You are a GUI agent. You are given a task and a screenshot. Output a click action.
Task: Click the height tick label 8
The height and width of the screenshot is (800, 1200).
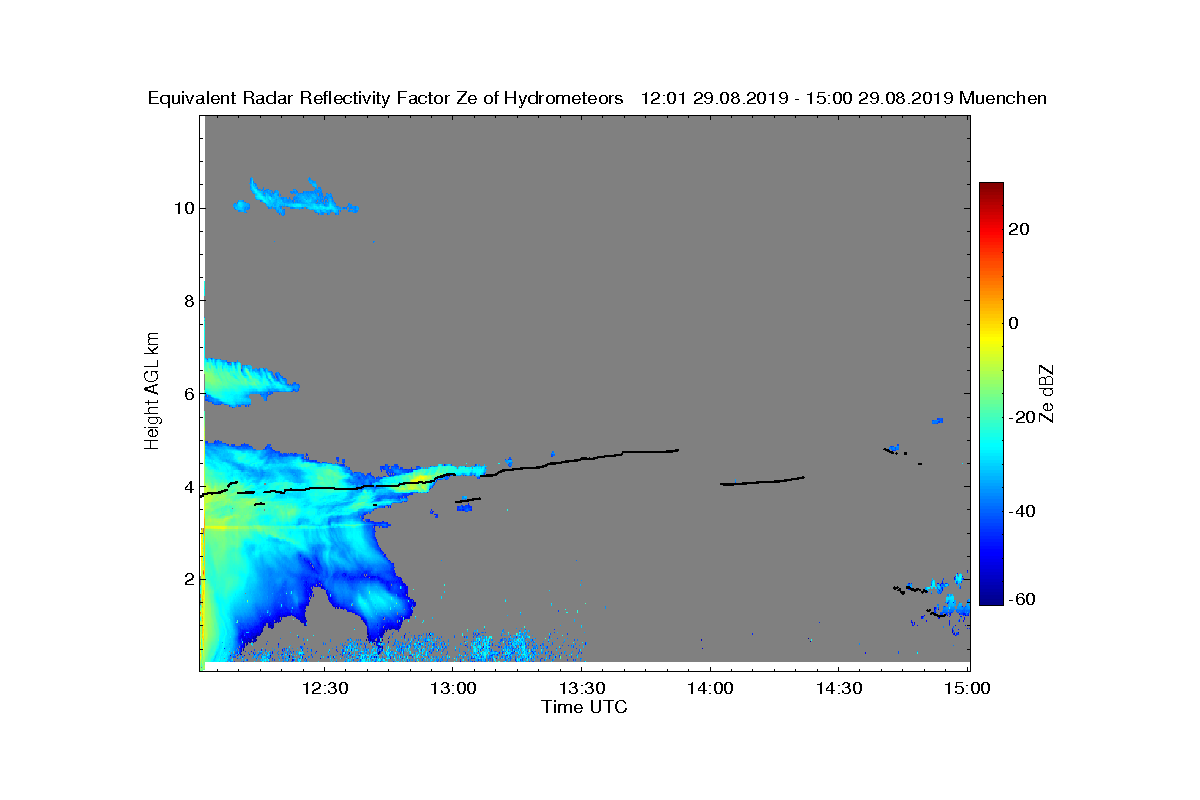point(190,301)
